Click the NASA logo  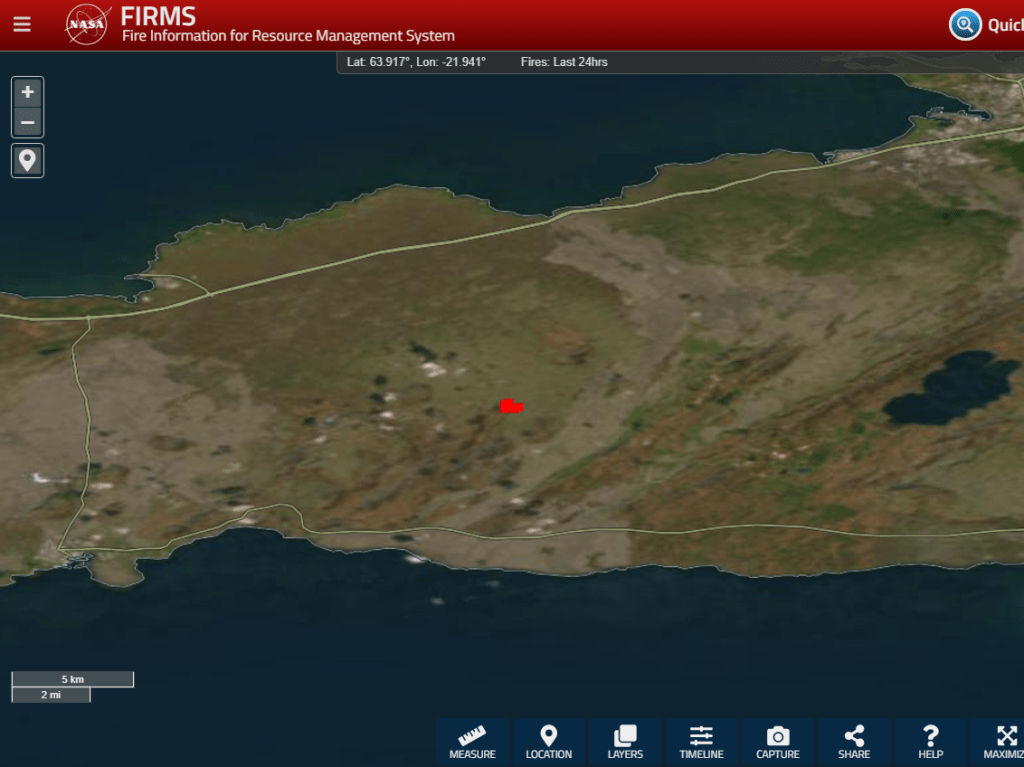(x=87, y=24)
